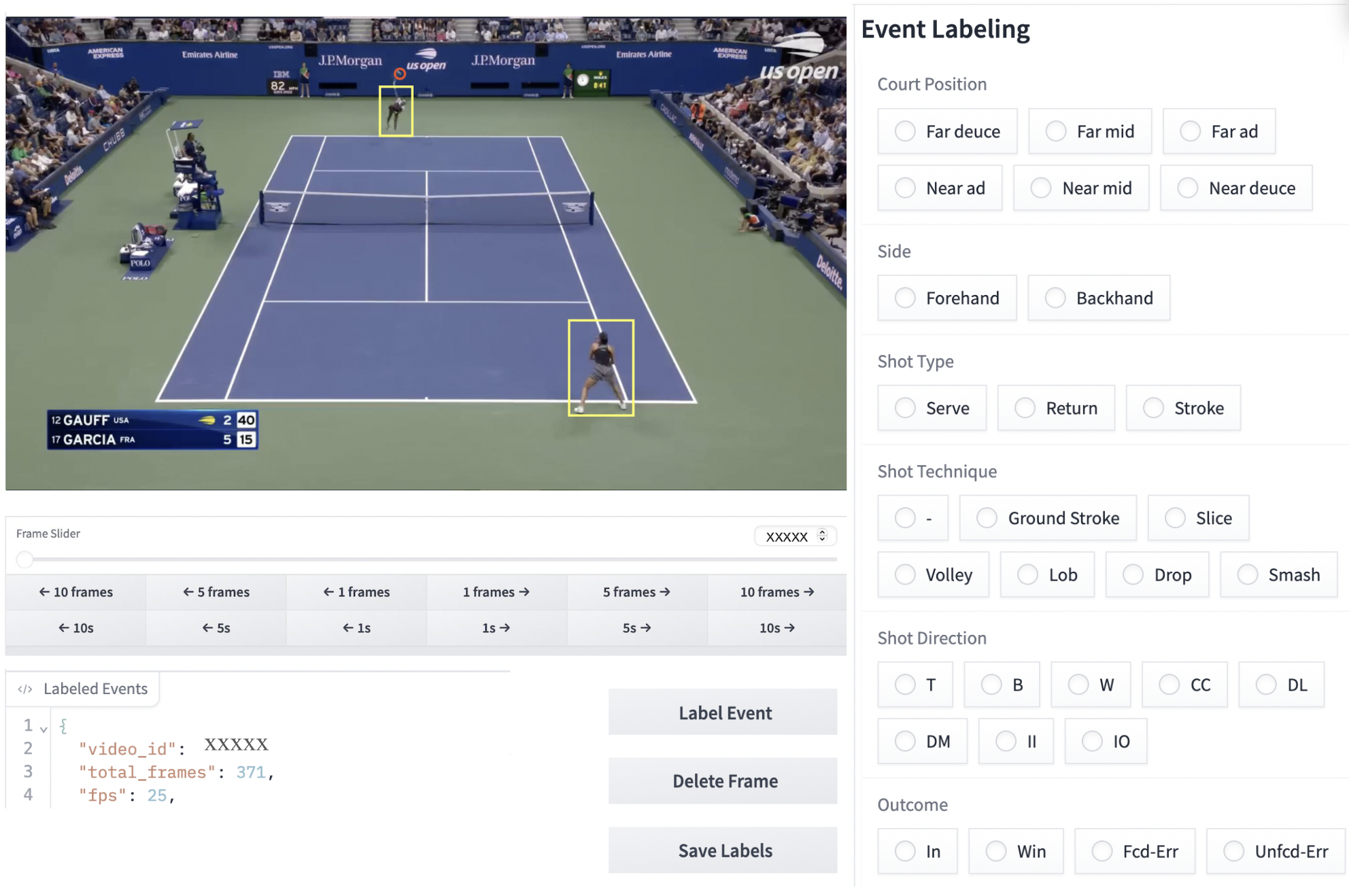Click the frame number stepper arrows
This screenshot has height=896, width=1349.
point(822,536)
